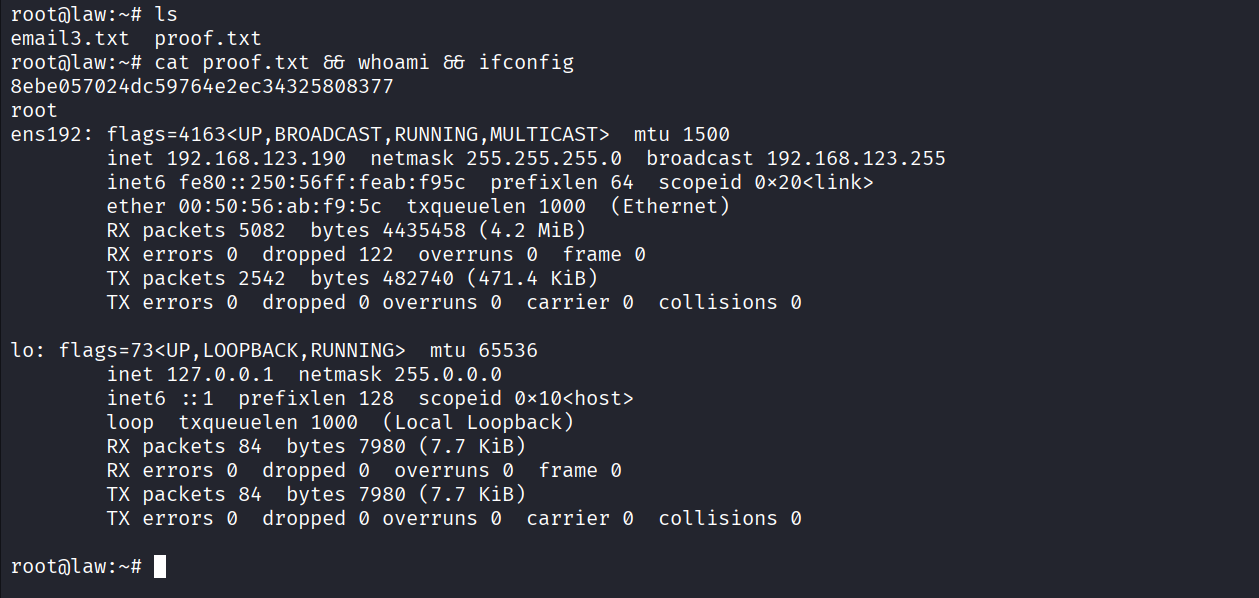
Task: Click the whoami output 'root' line
Action: point(35,111)
